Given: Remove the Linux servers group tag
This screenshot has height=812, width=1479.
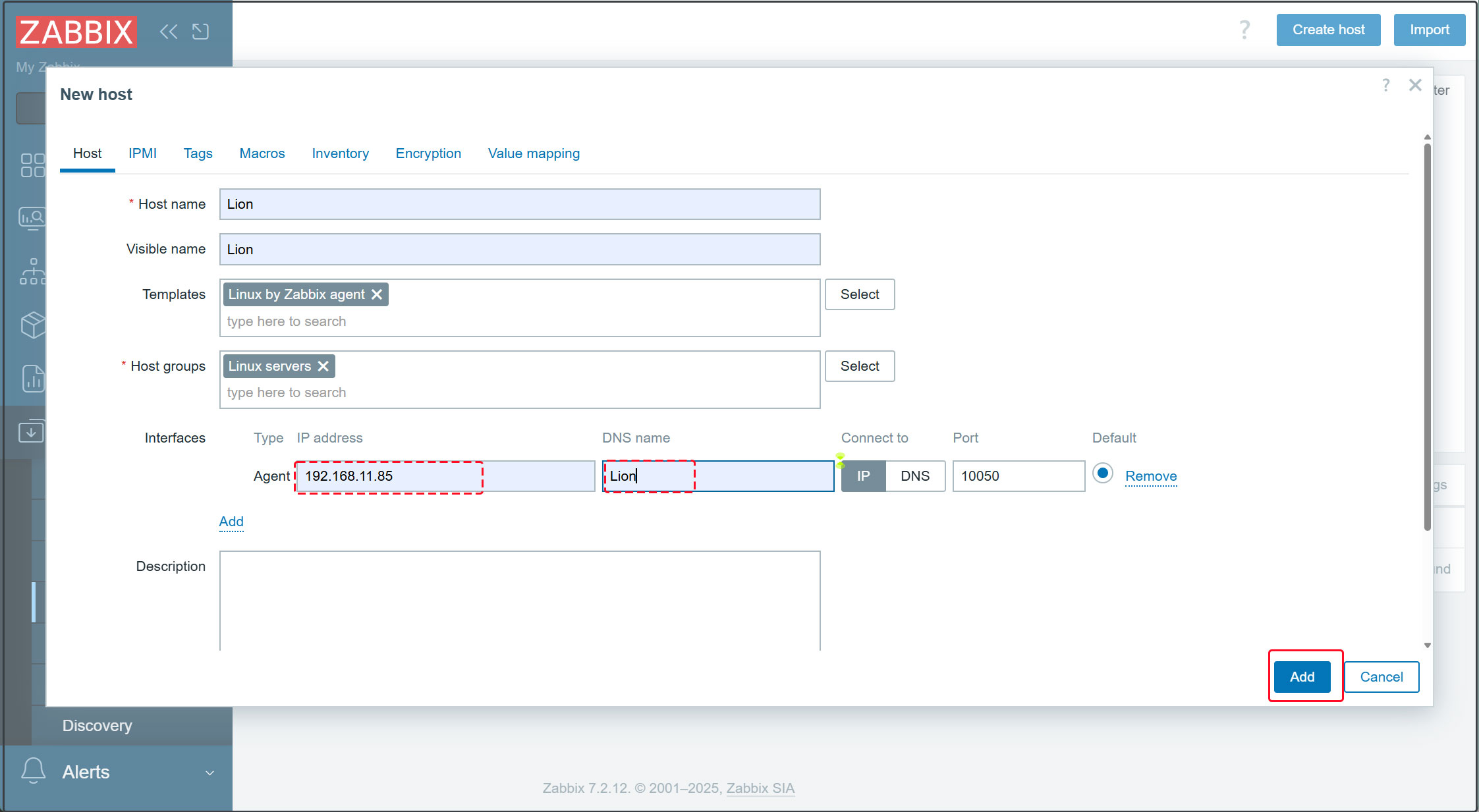Looking at the screenshot, I should [323, 366].
